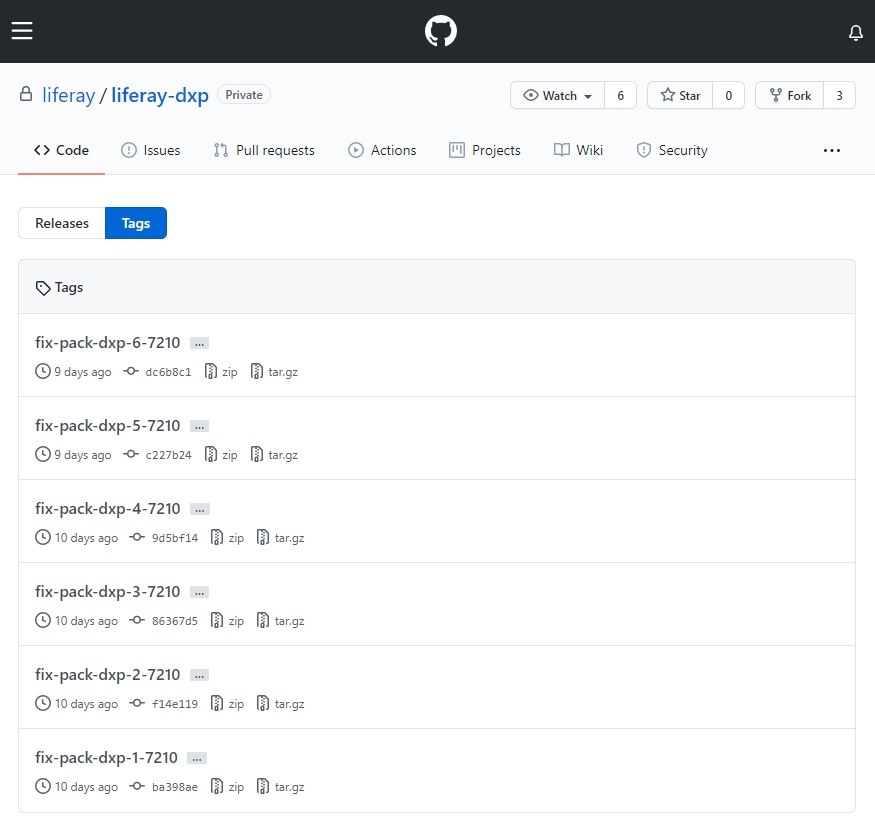The image size is (875, 817).
Task: Open the Security tab
Action: click(x=672, y=151)
